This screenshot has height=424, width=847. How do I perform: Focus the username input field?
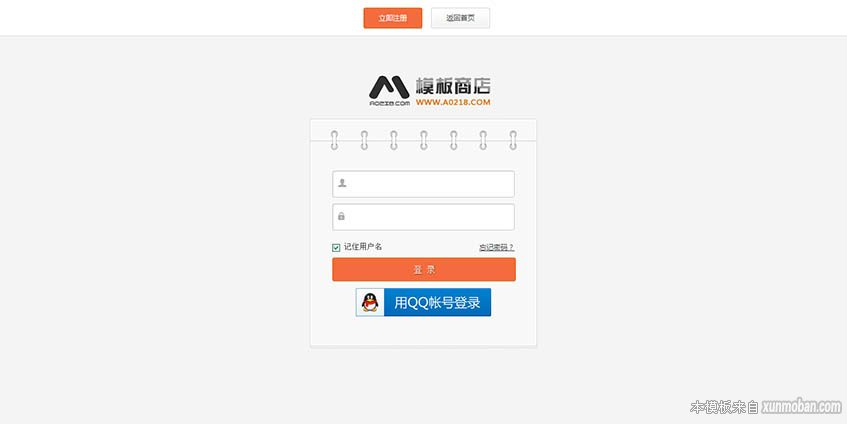tap(424, 184)
